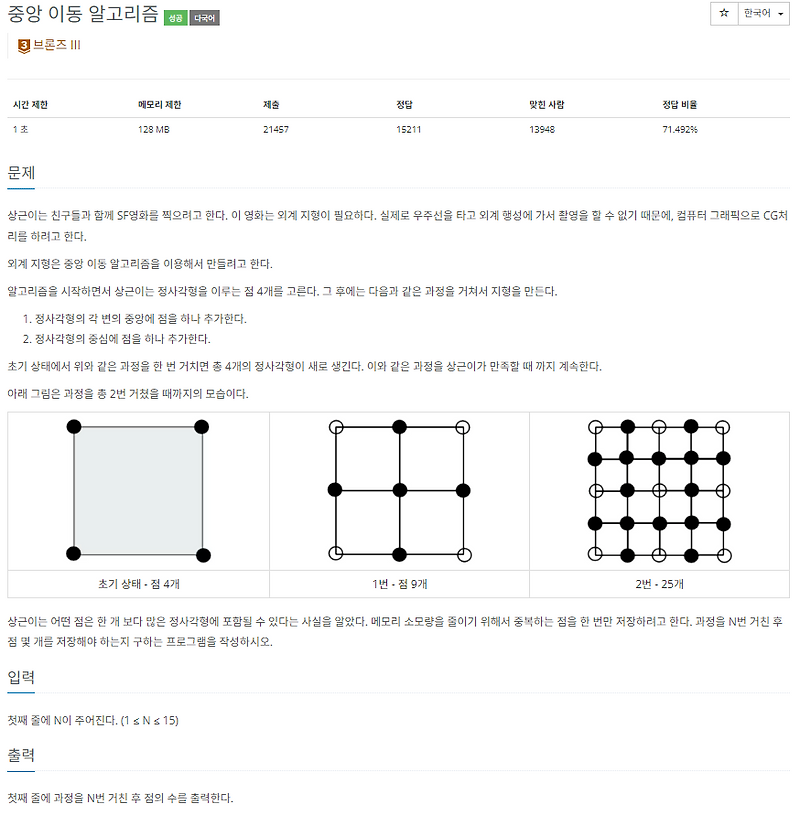Image resolution: width=800 pixels, height=815 pixels.
Task: Click the 초기 상태 4-point diagram
Action: (139, 490)
